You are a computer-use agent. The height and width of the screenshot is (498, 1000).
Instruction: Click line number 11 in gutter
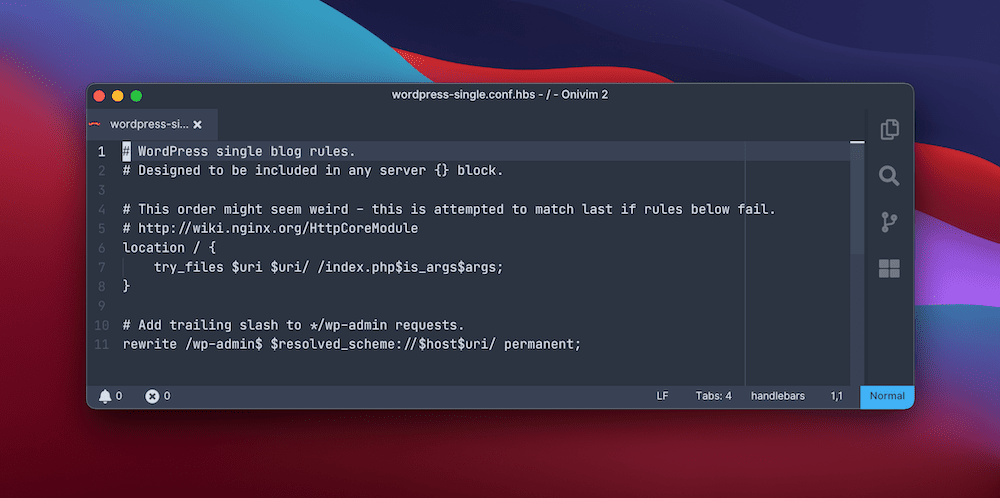(101, 344)
